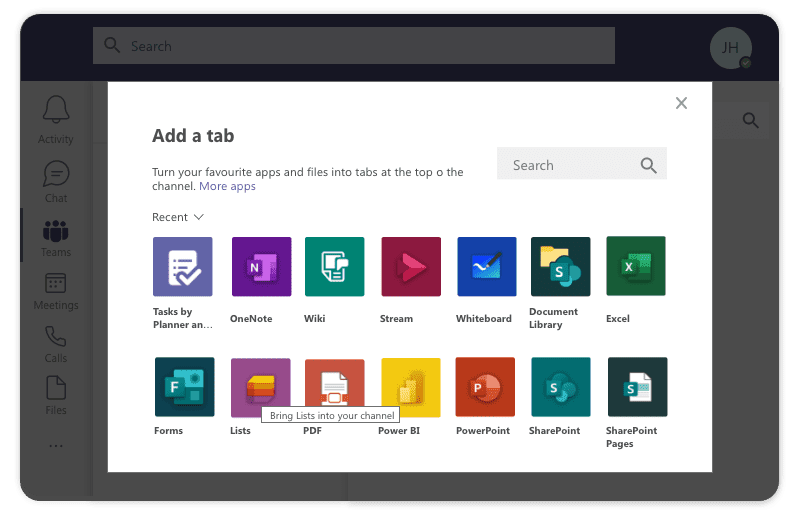Add the Whiteboard app
This screenshot has height=521, width=800.
[x=486, y=267]
